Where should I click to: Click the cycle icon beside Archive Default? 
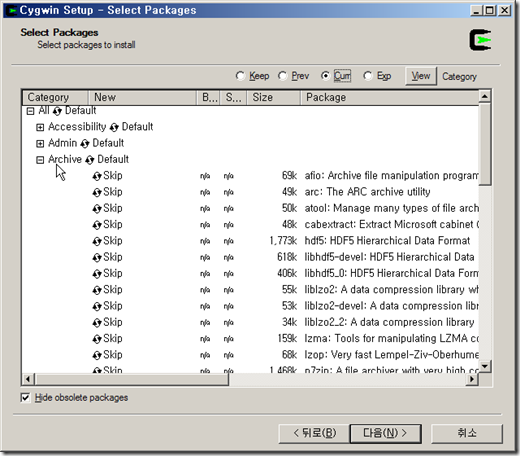pyautogui.click(x=89, y=160)
